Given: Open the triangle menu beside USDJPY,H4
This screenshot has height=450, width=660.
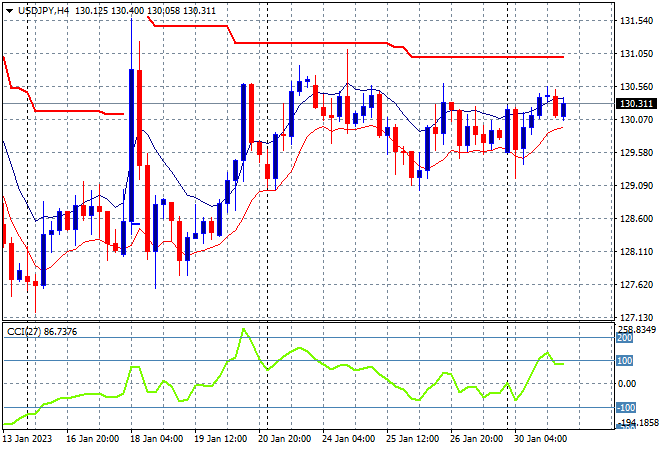Looking at the screenshot, I should click(9, 11).
